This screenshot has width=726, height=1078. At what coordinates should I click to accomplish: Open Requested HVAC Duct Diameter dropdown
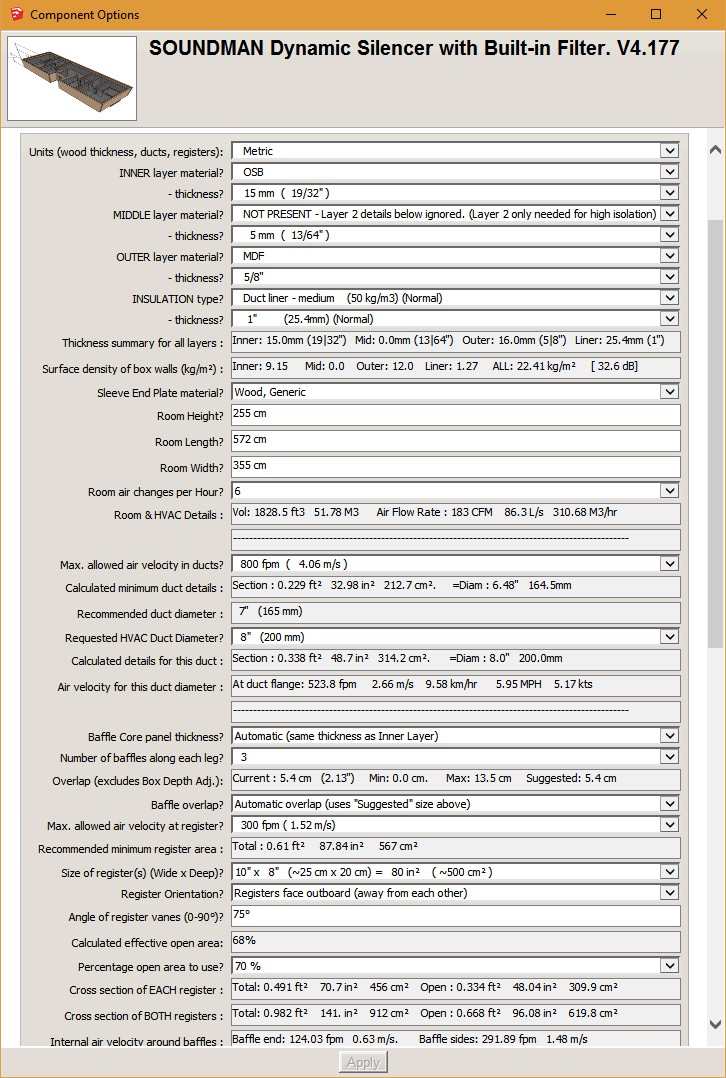pyautogui.click(x=455, y=637)
